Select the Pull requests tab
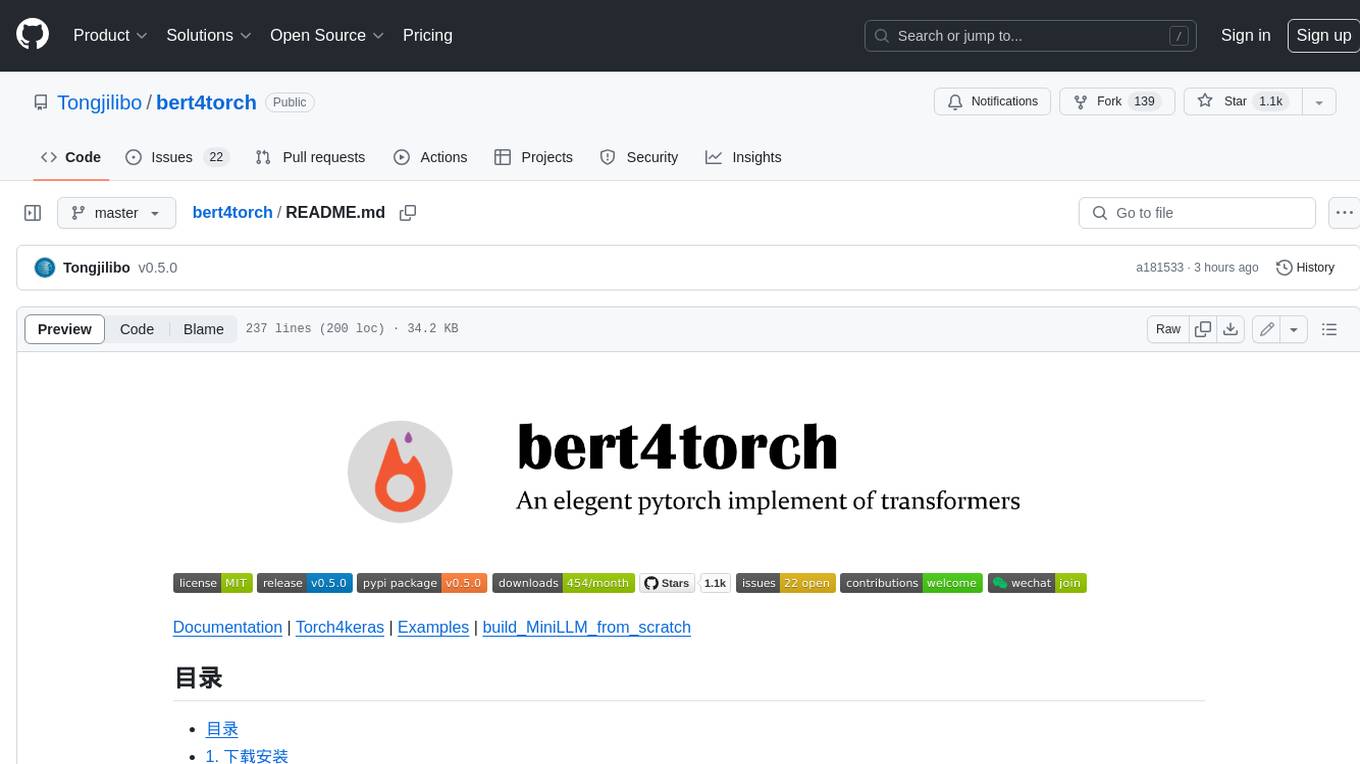1360x764 pixels. tap(310, 157)
